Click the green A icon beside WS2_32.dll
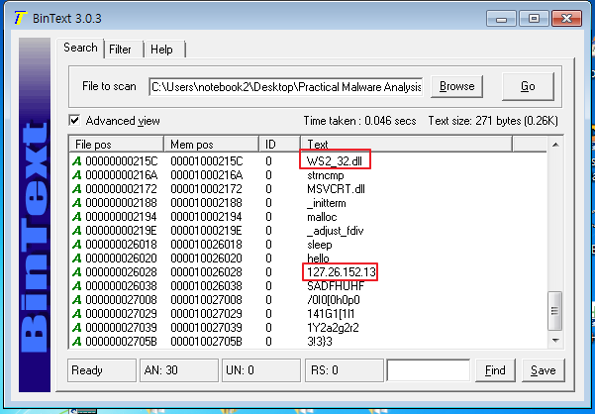Image resolution: width=596 pixels, height=414 pixels. 77,162
